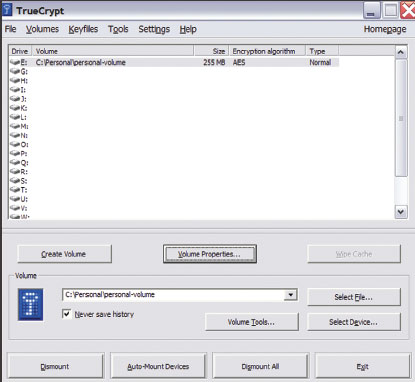Screen dimensions: 415x382
Task: Select the S: drive slot
Action: [x=19, y=181]
